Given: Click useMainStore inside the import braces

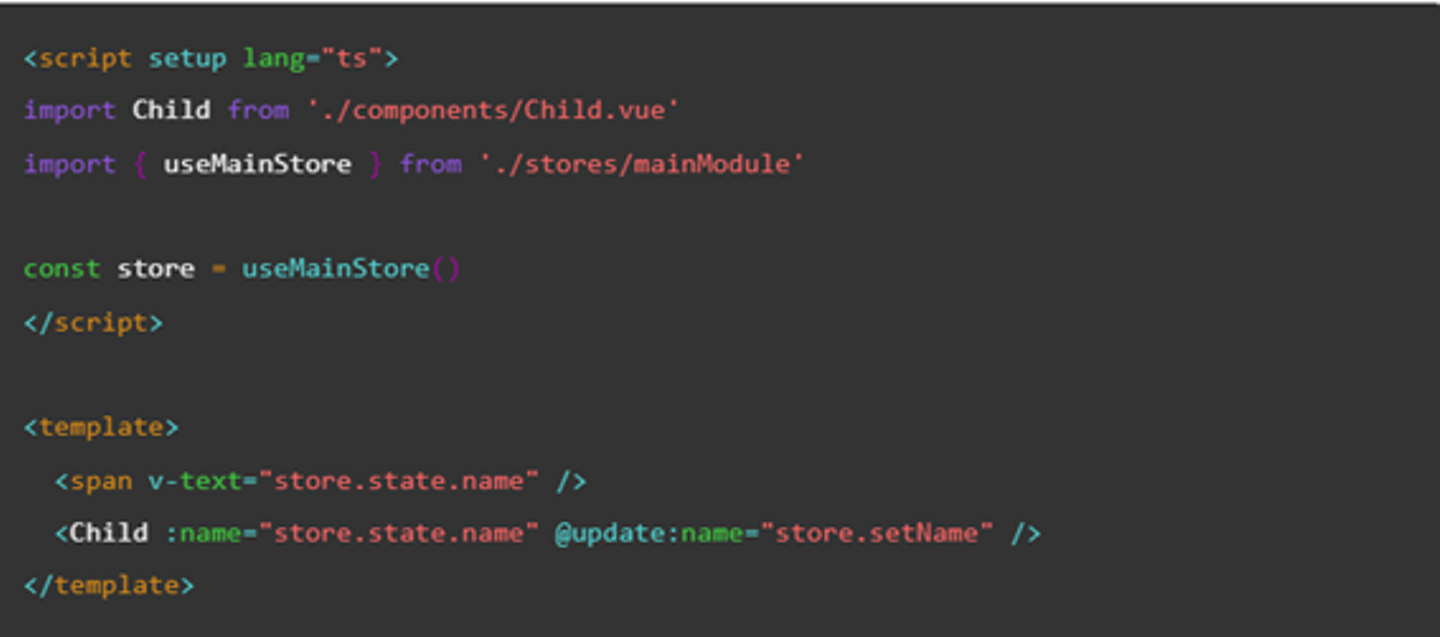Looking at the screenshot, I should tap(257, 164).
